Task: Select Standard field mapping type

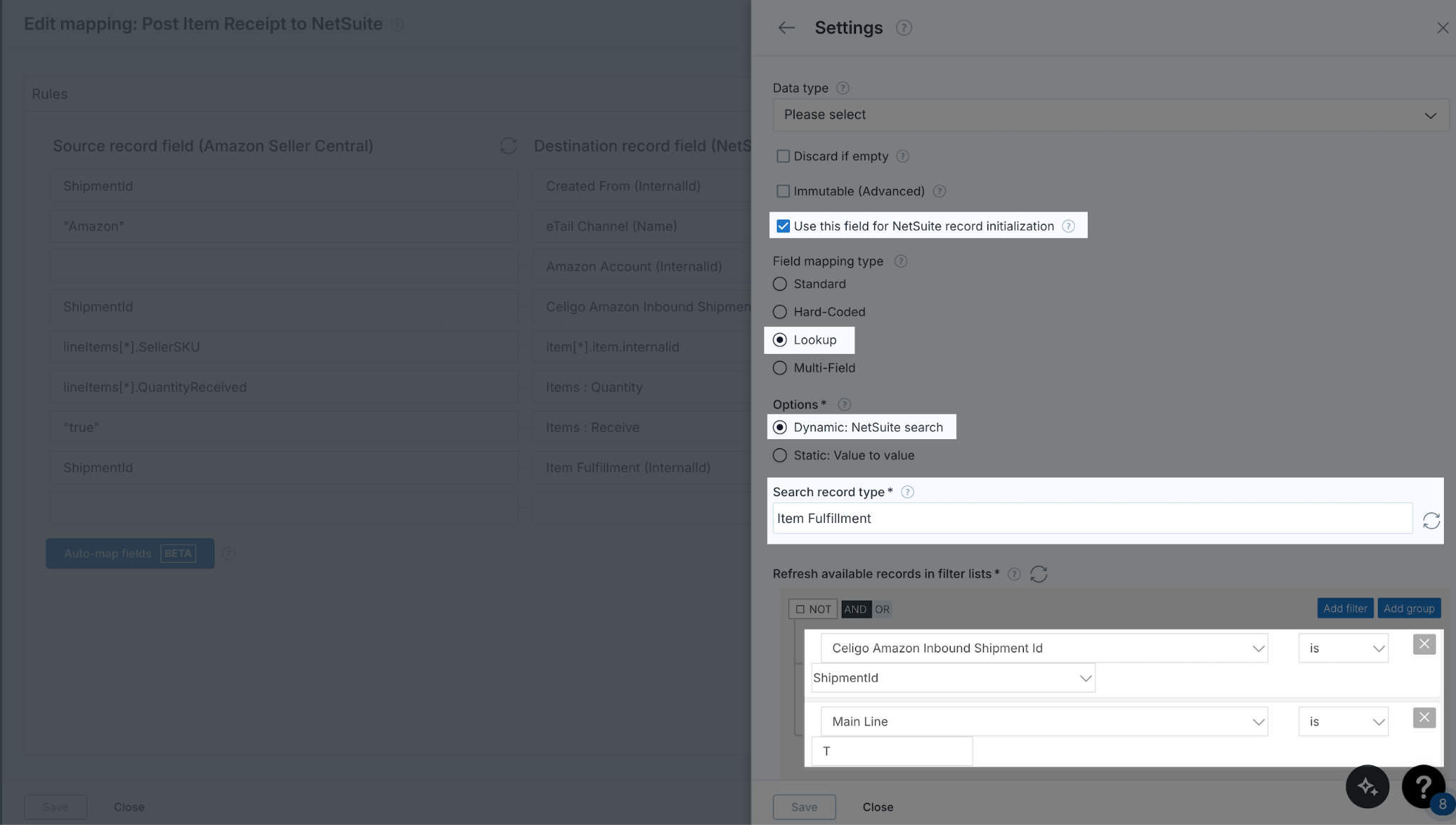Action: (780, 284)
